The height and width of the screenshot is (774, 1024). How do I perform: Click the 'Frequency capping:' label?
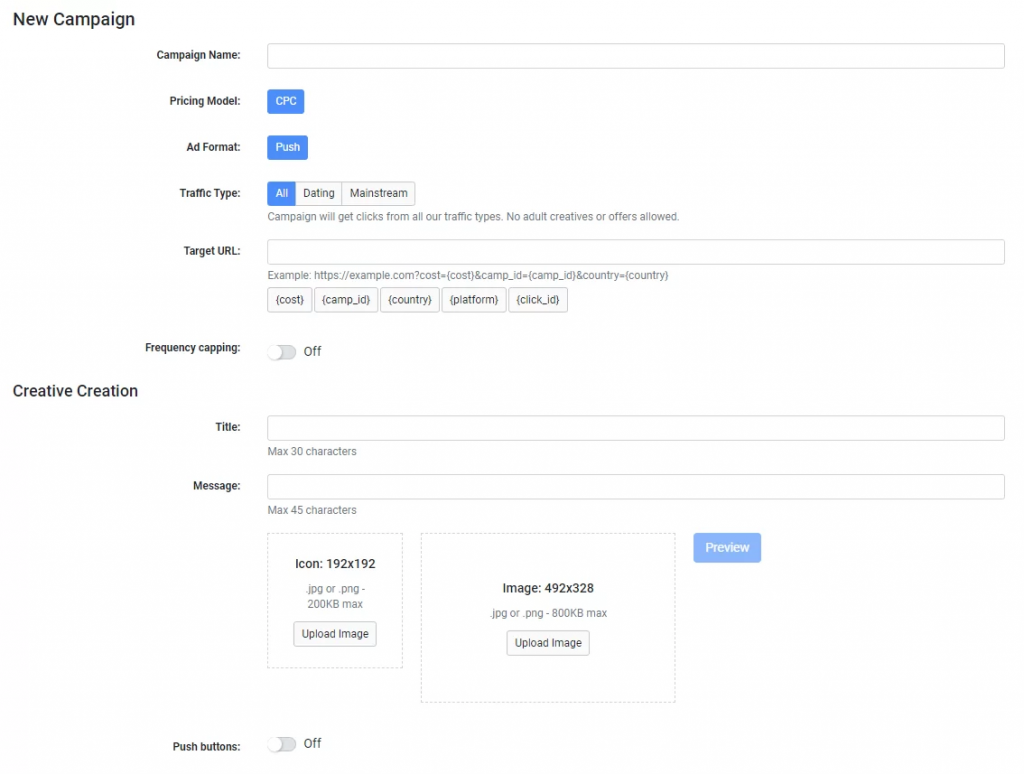pyautogui.click(x=193, y=348)
